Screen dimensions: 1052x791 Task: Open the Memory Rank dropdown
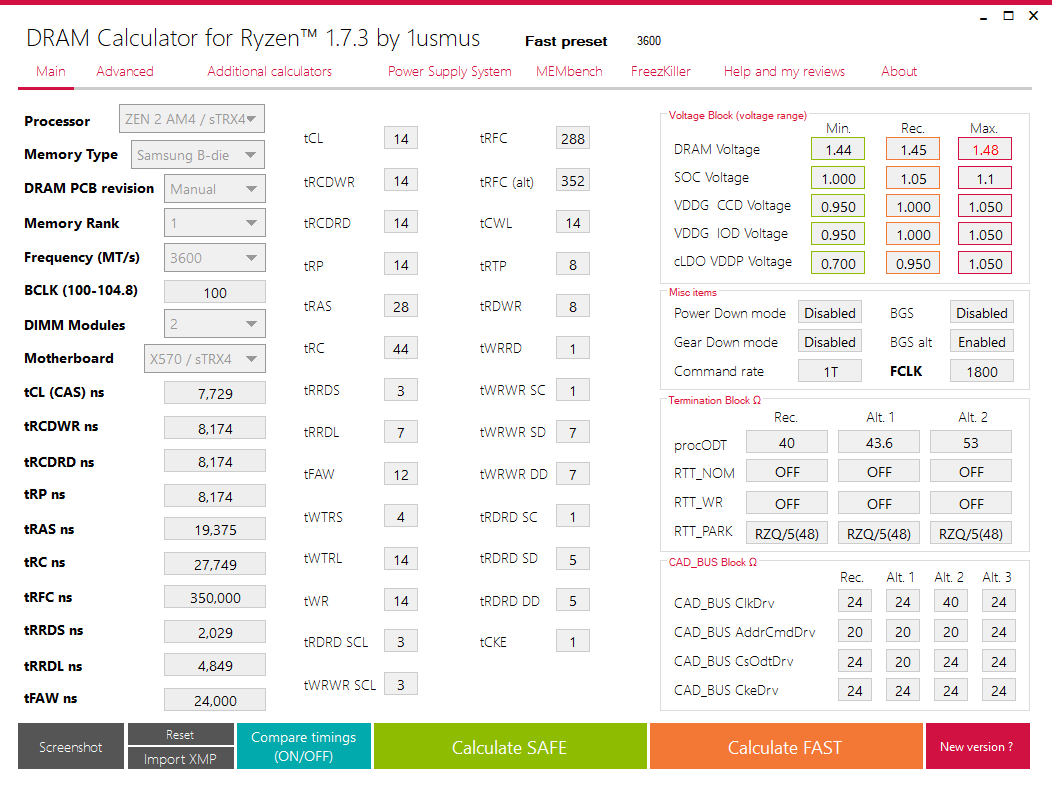pos(215,223)
